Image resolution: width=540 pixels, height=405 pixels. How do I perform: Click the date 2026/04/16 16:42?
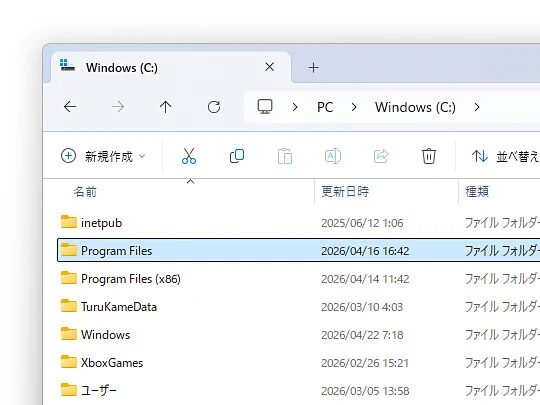pyautogui.click(x=365, y=251)
